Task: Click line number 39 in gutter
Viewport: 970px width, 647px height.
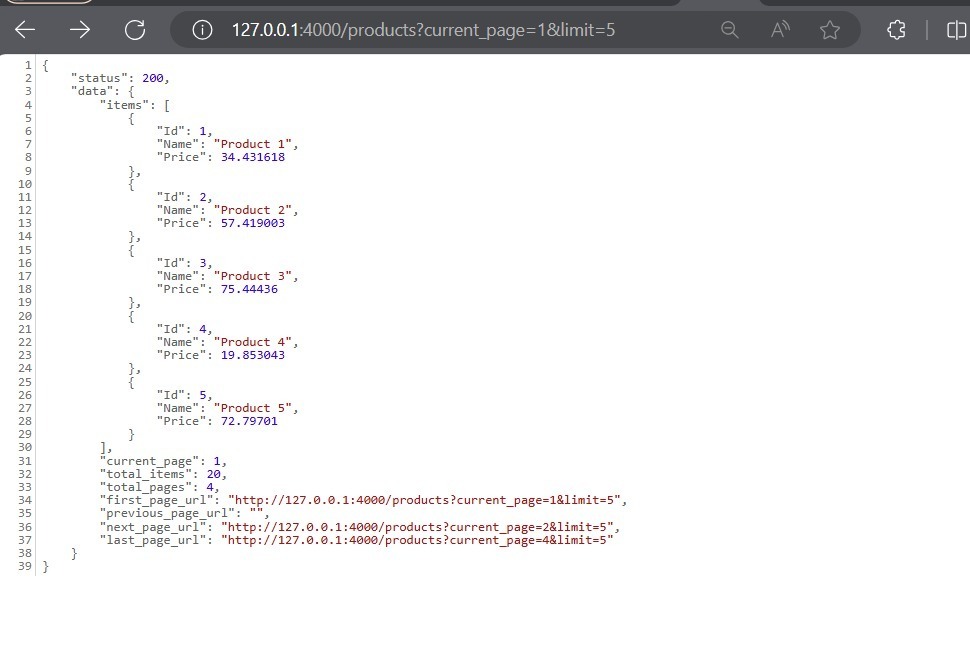Action: point(25,566)
